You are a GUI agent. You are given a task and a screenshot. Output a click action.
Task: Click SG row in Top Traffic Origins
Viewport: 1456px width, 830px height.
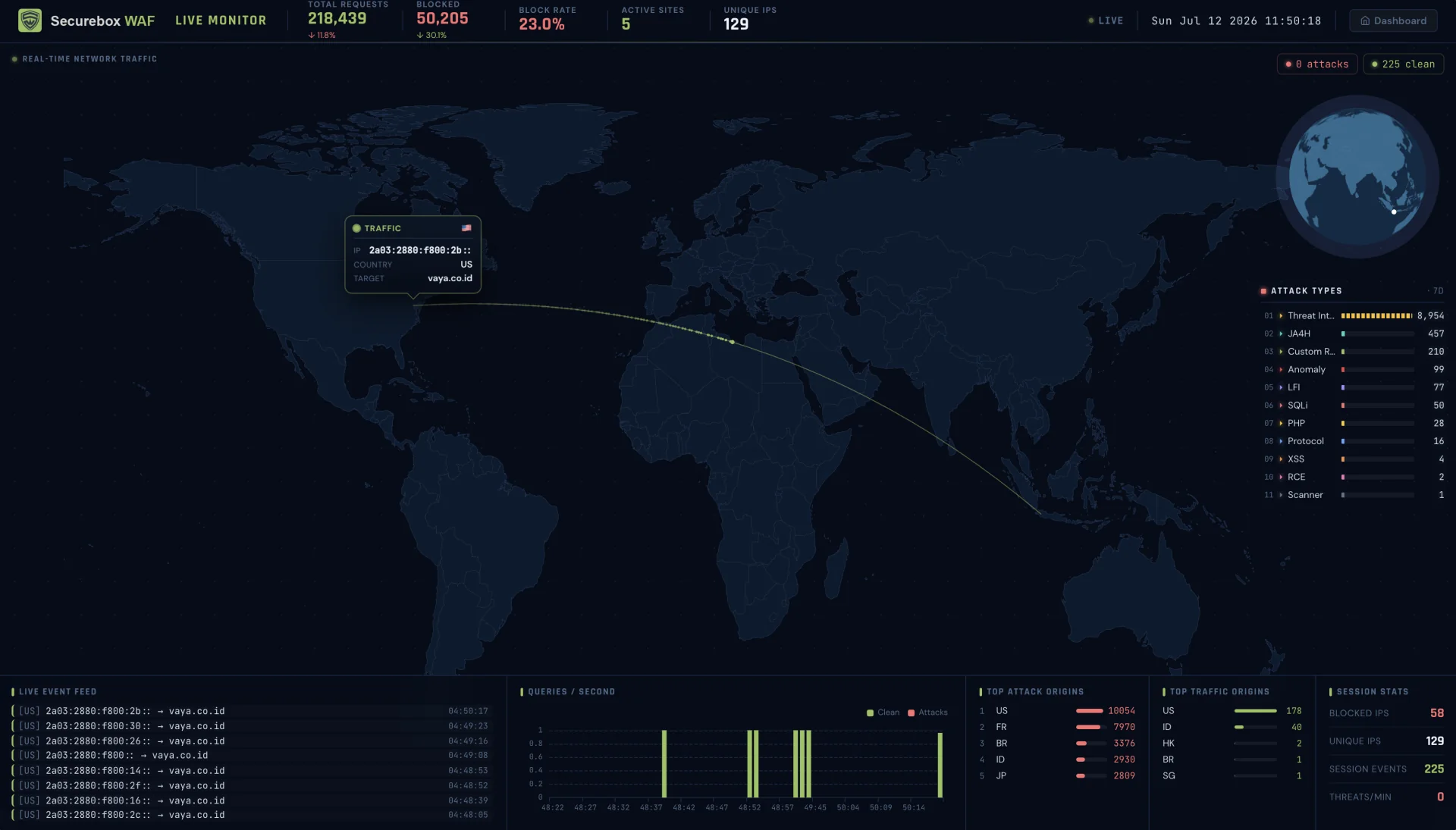1232,776
